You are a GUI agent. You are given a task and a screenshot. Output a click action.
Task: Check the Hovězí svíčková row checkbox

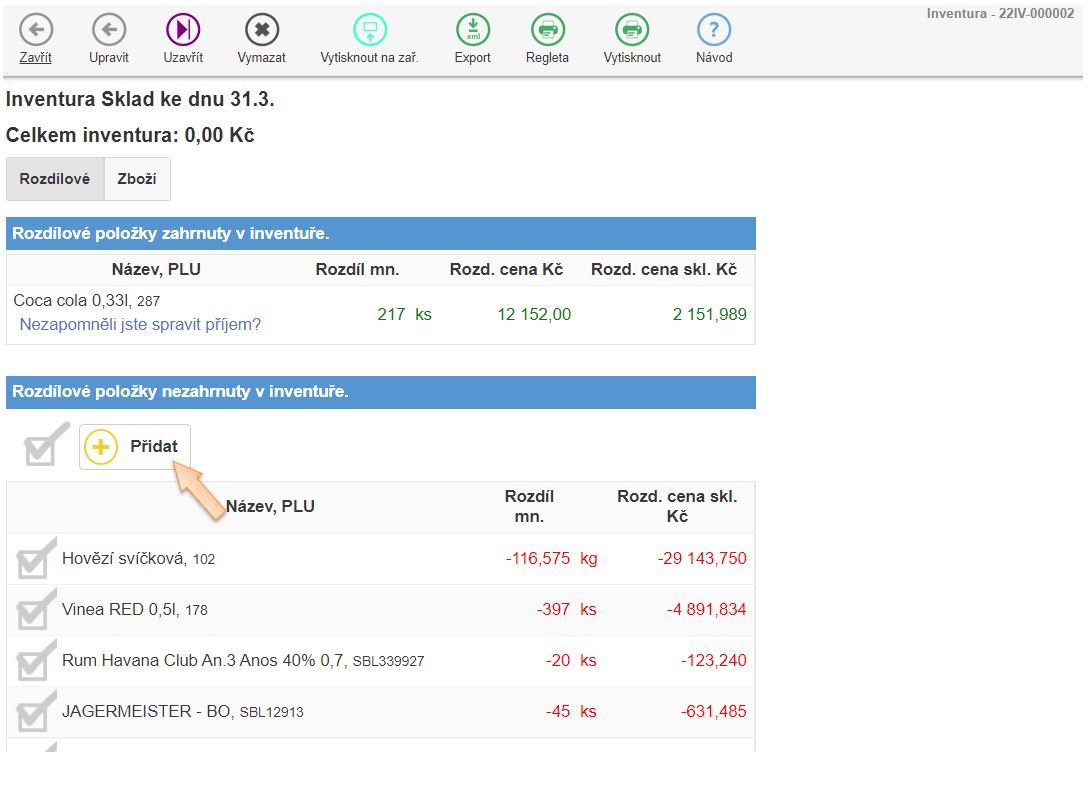point(36,559)
